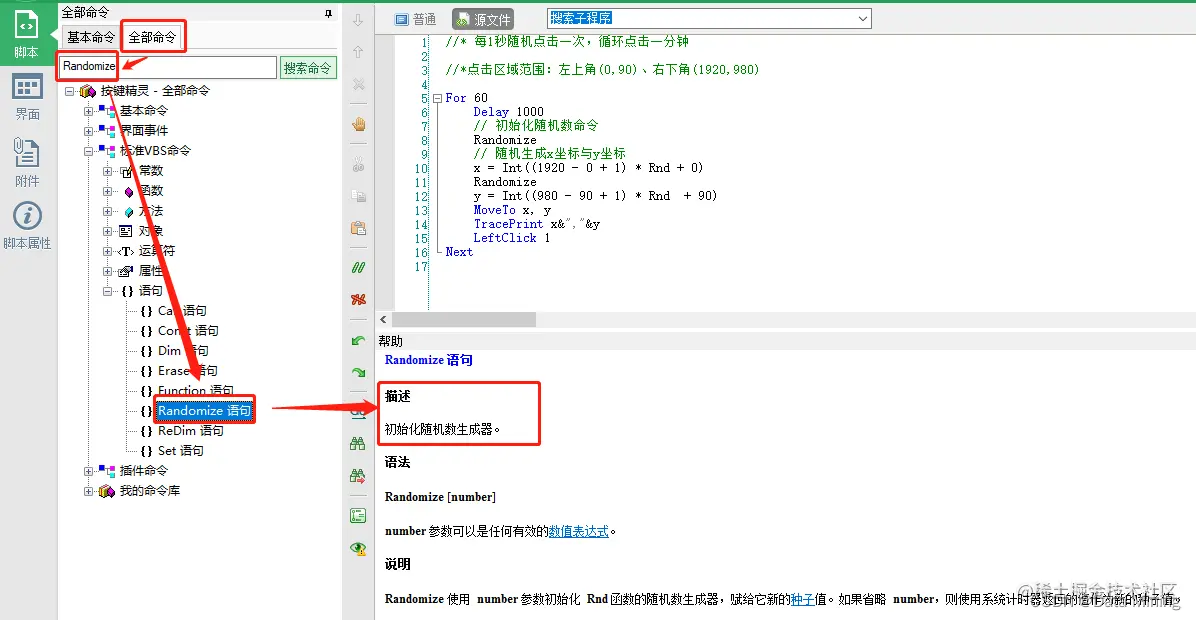Screen dimensions: 1196x620
Task: Click the move-down arrow toolbar icon
Action: click(358, 21)
